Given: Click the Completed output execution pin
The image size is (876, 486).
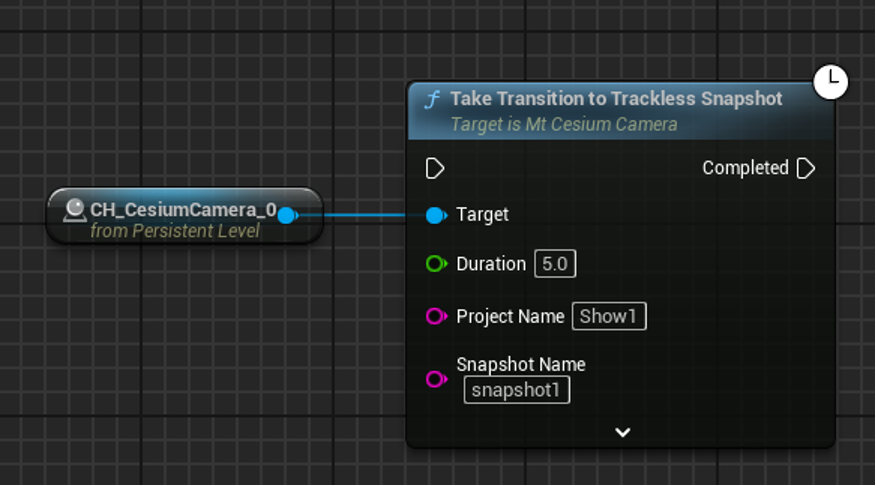Looking at the screenshot, I should point(806,168).
